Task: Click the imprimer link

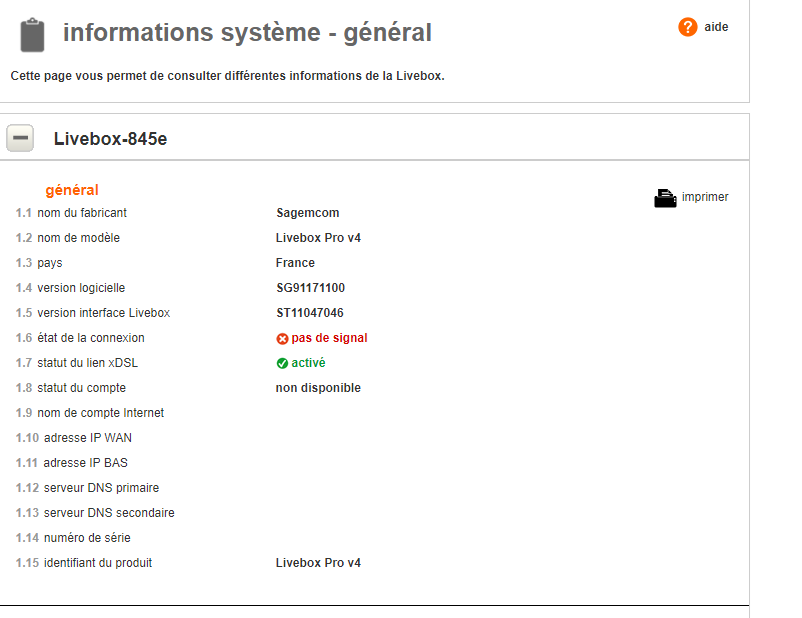Action: coord(704,196)
